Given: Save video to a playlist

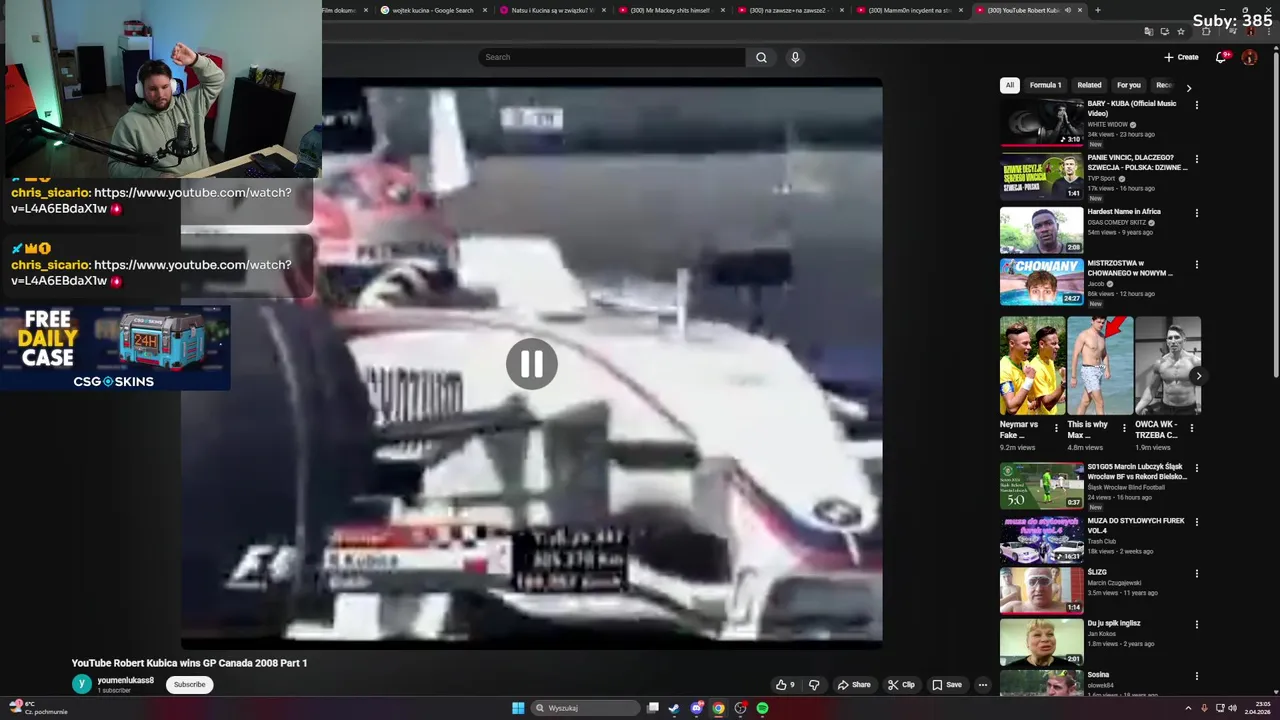Looking at the screenshot, I should pos(947,685).
